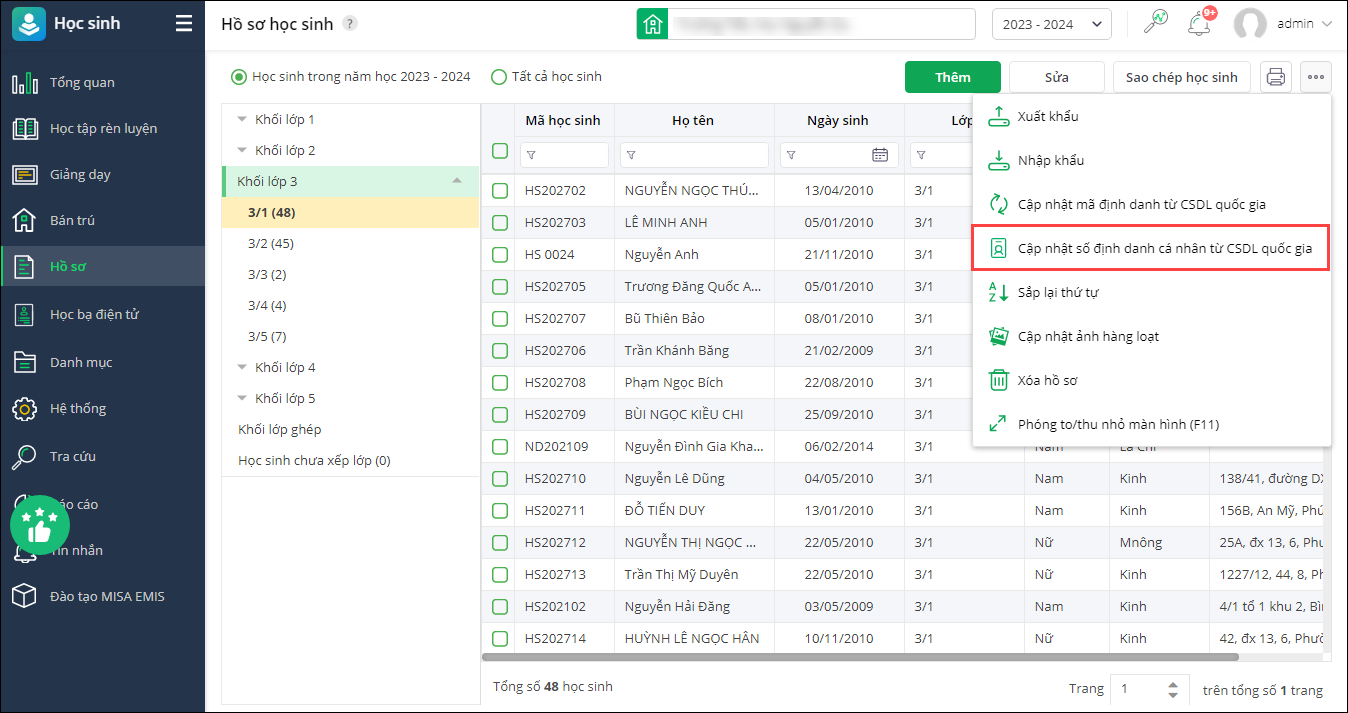1348x713 pixels.
Task: Select class 3/2 (45) in the tree
Action: 351,243
